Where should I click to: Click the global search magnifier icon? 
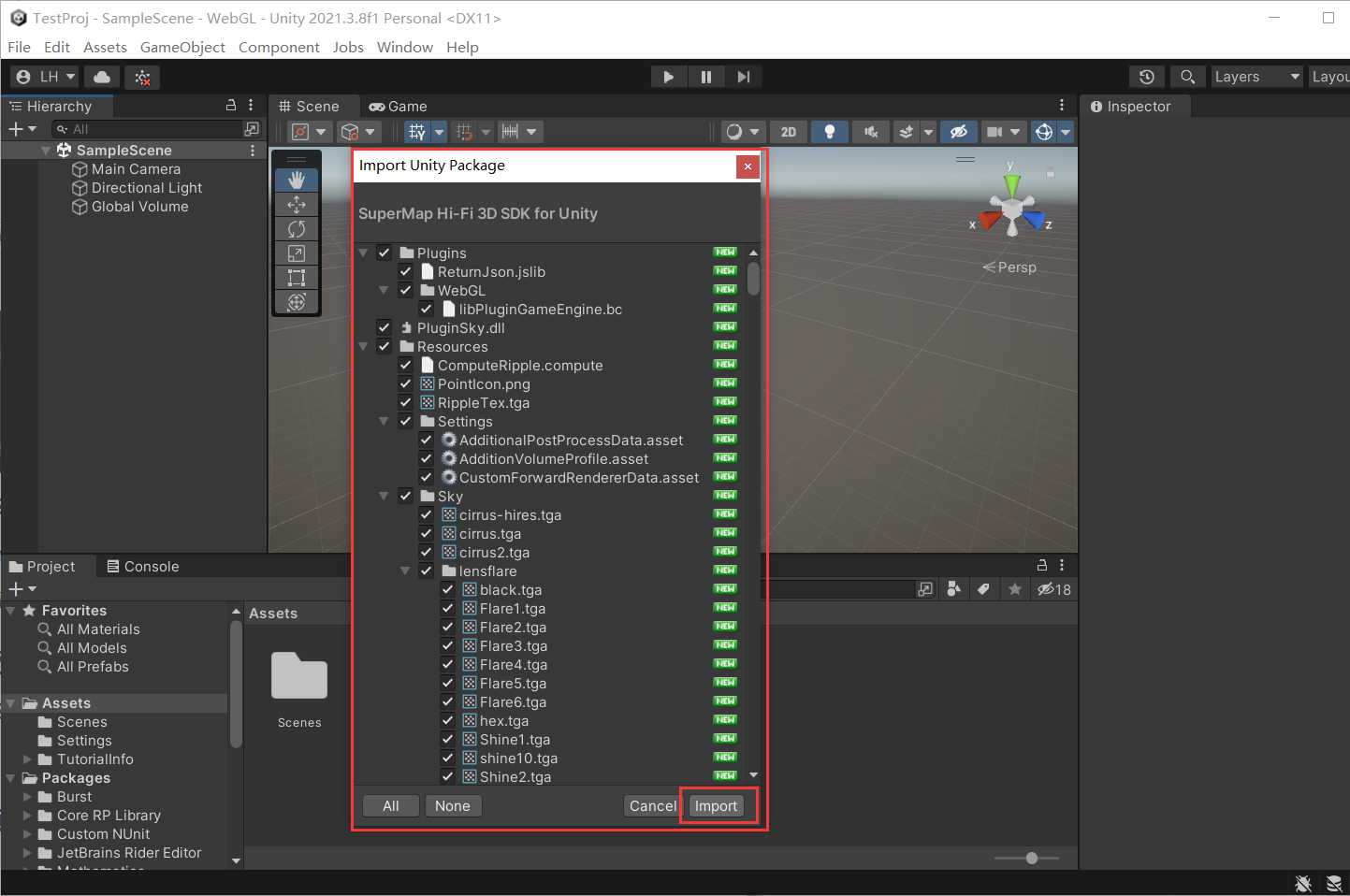(1187, 77)
